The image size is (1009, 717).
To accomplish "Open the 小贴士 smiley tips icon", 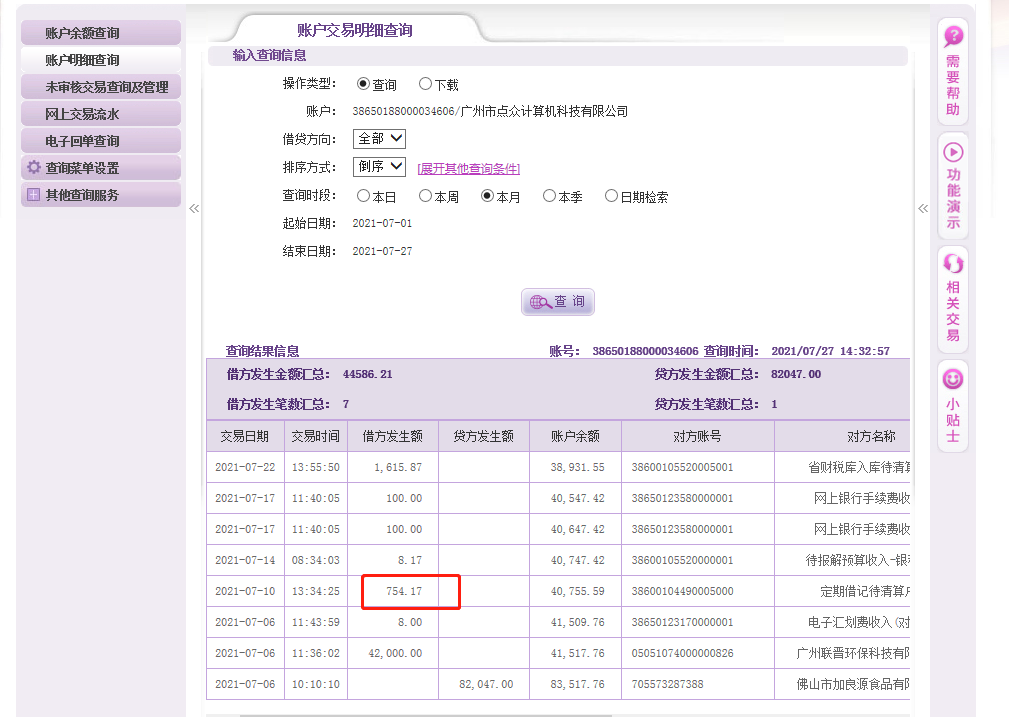I will click(x=953, y=379).
